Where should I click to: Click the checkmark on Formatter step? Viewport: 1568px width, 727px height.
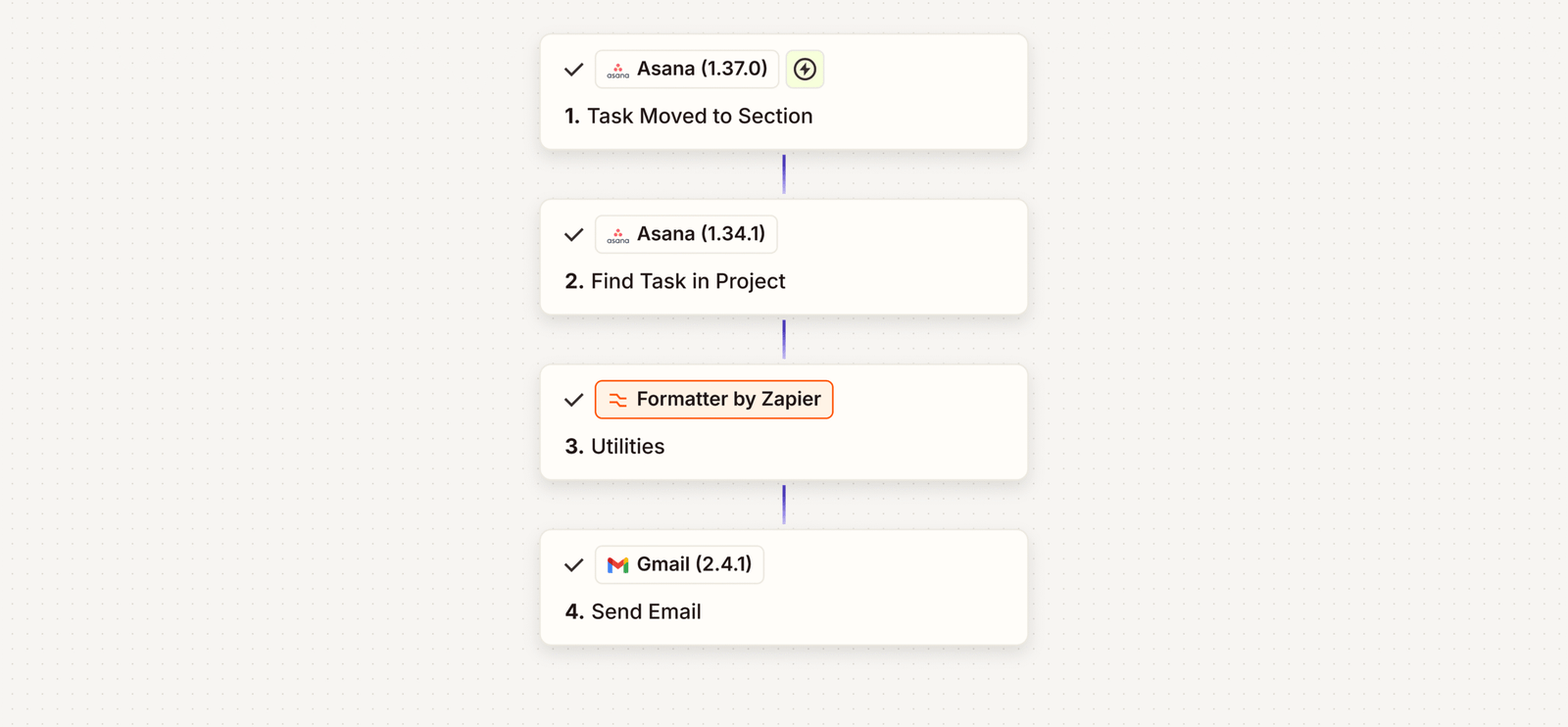pos(574,400)
